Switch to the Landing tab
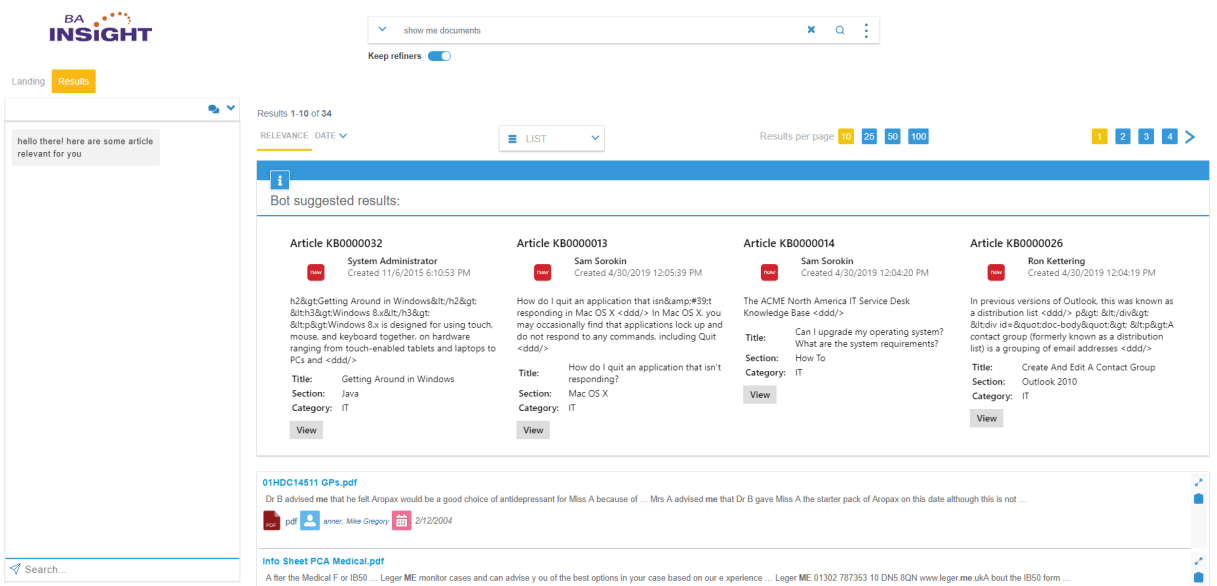 pos(28,82)
